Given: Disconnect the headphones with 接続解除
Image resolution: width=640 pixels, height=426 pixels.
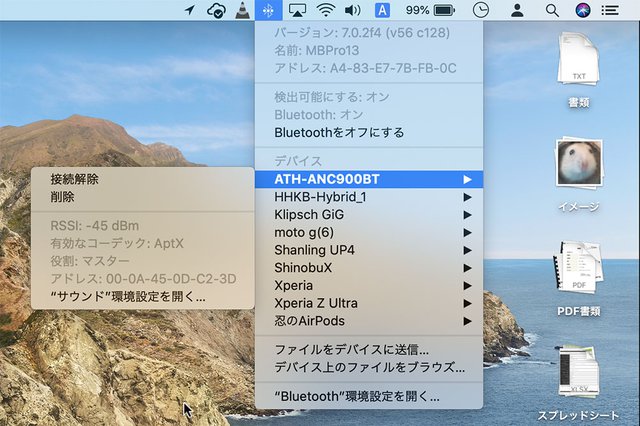Looking at the screenshot, I should point(75,180).
